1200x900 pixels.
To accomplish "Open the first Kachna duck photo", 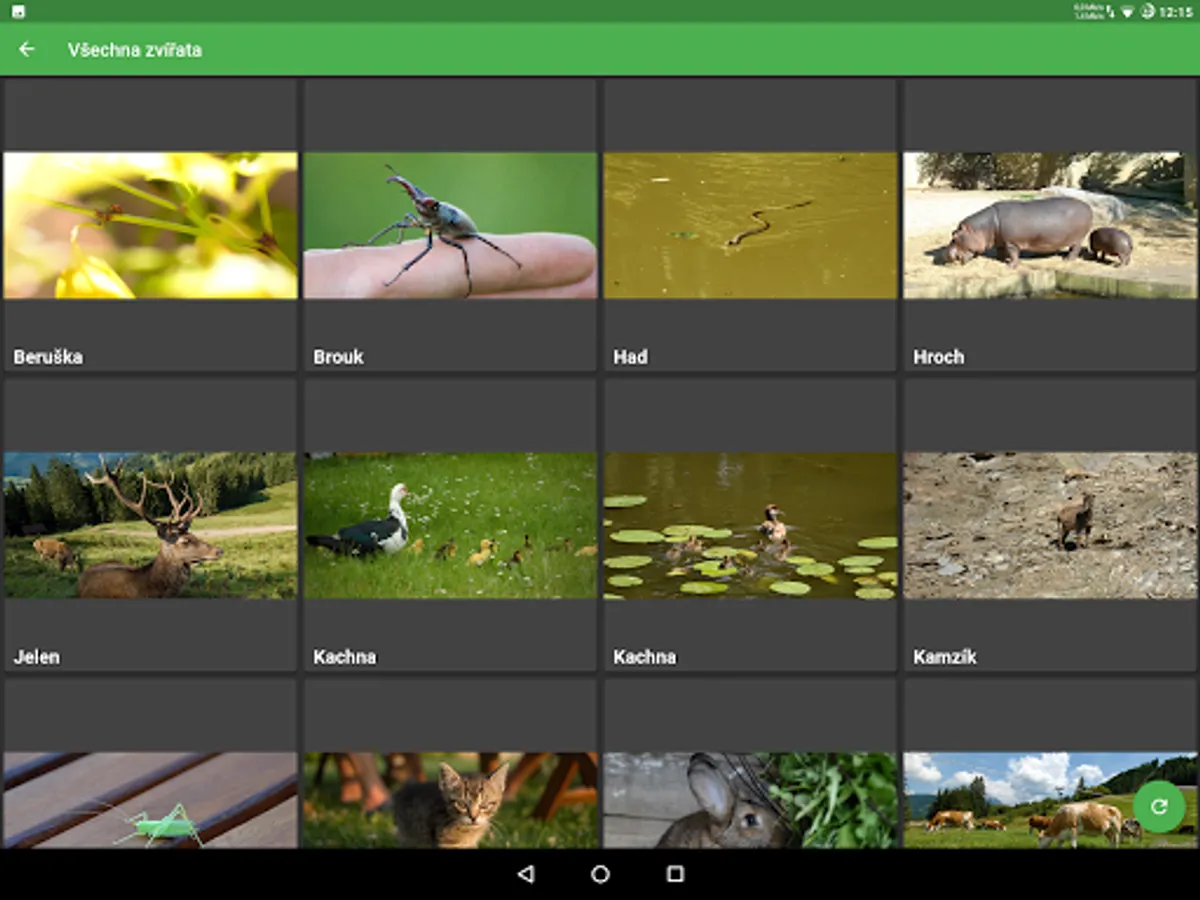I will (x=450, y=525).
